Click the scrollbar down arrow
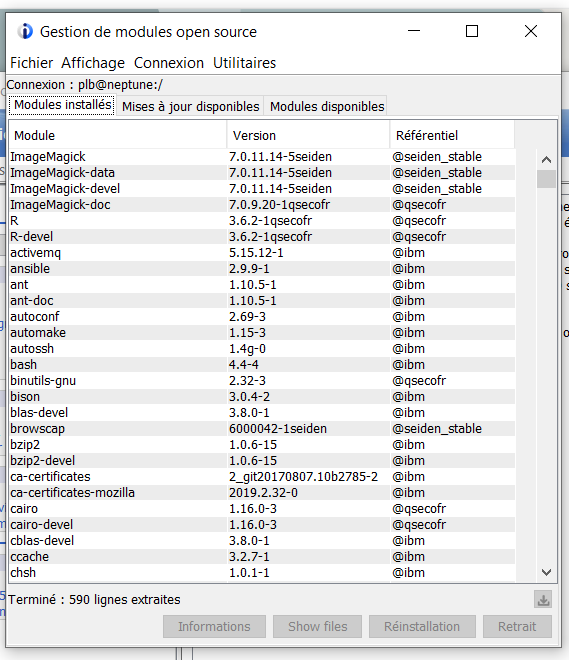 (546, 572)
